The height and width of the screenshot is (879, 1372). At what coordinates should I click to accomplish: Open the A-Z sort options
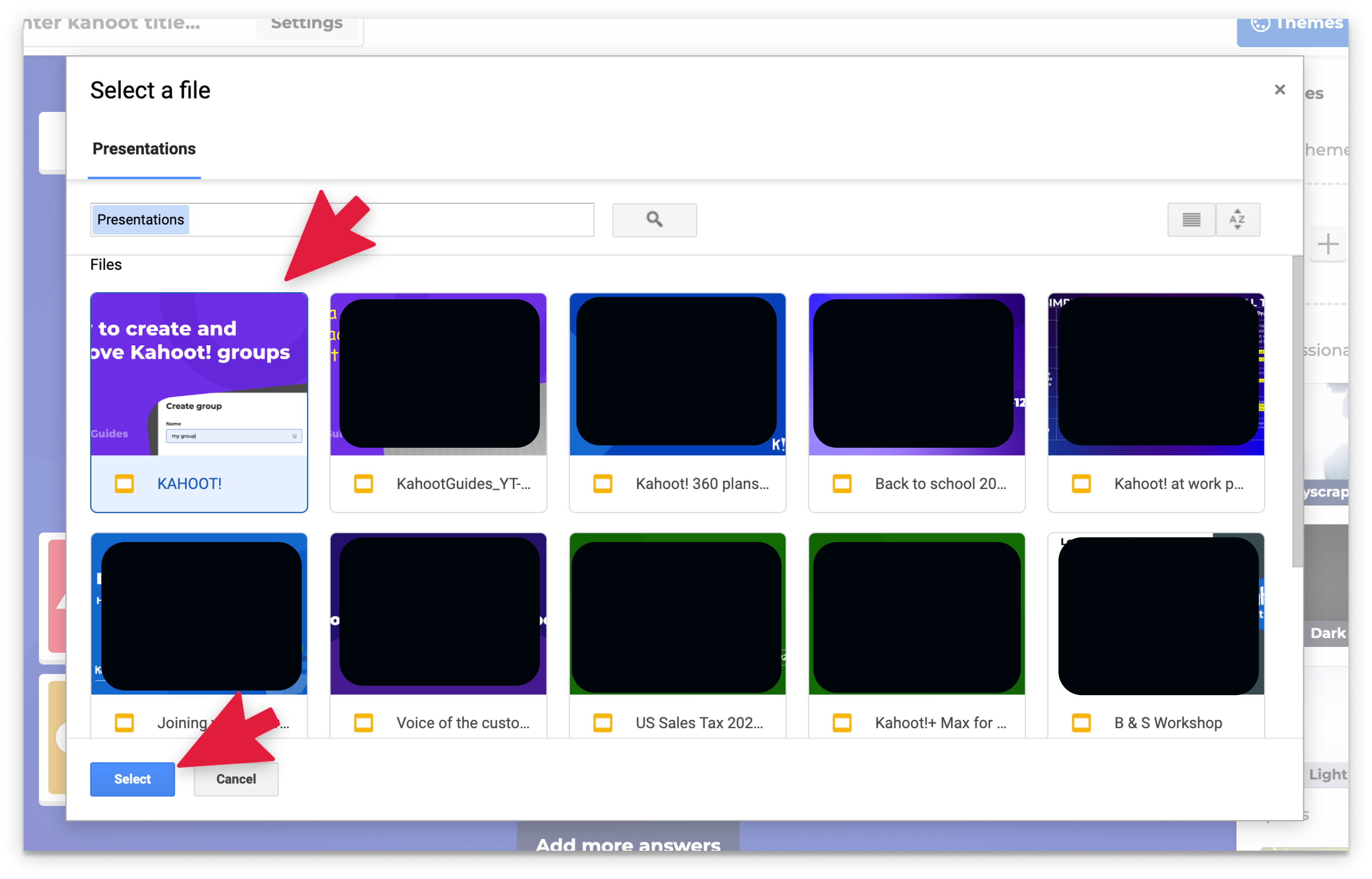[1237, 220]
